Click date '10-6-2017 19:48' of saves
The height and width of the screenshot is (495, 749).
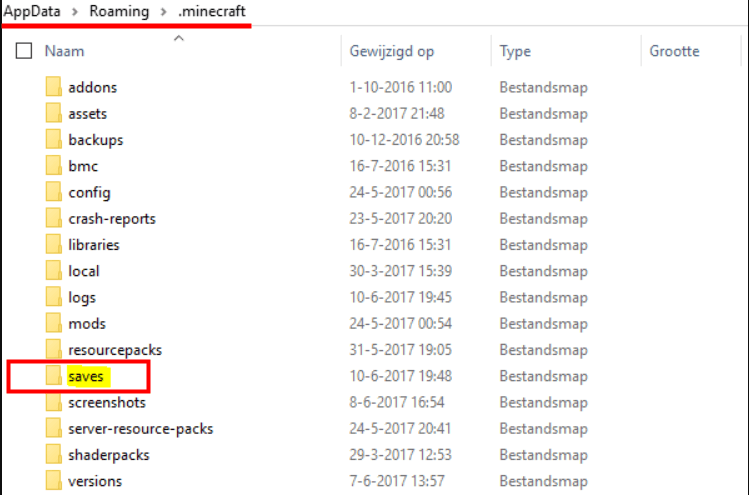click(400, 377)
